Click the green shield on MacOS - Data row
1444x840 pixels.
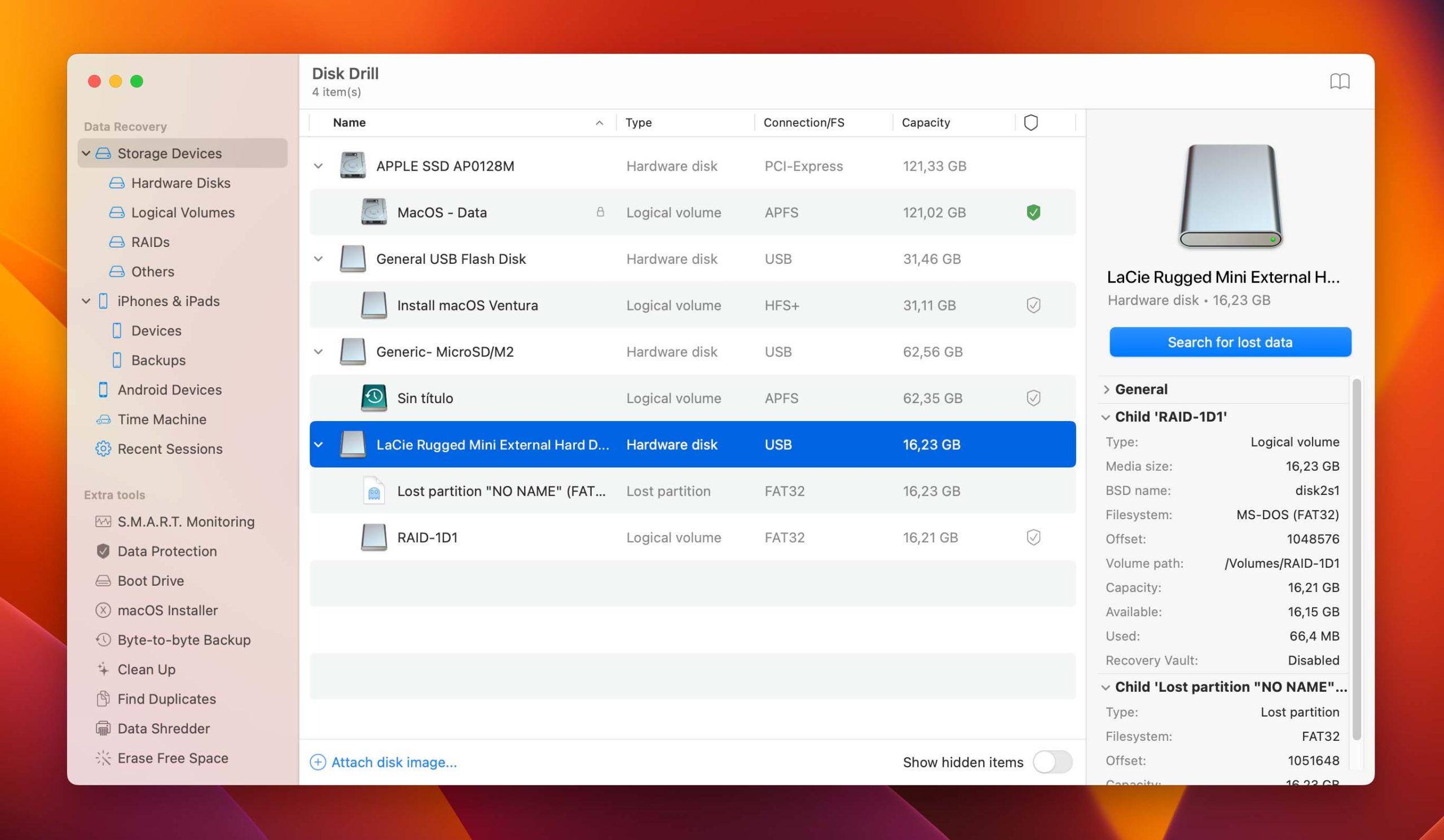(1033, 213)
